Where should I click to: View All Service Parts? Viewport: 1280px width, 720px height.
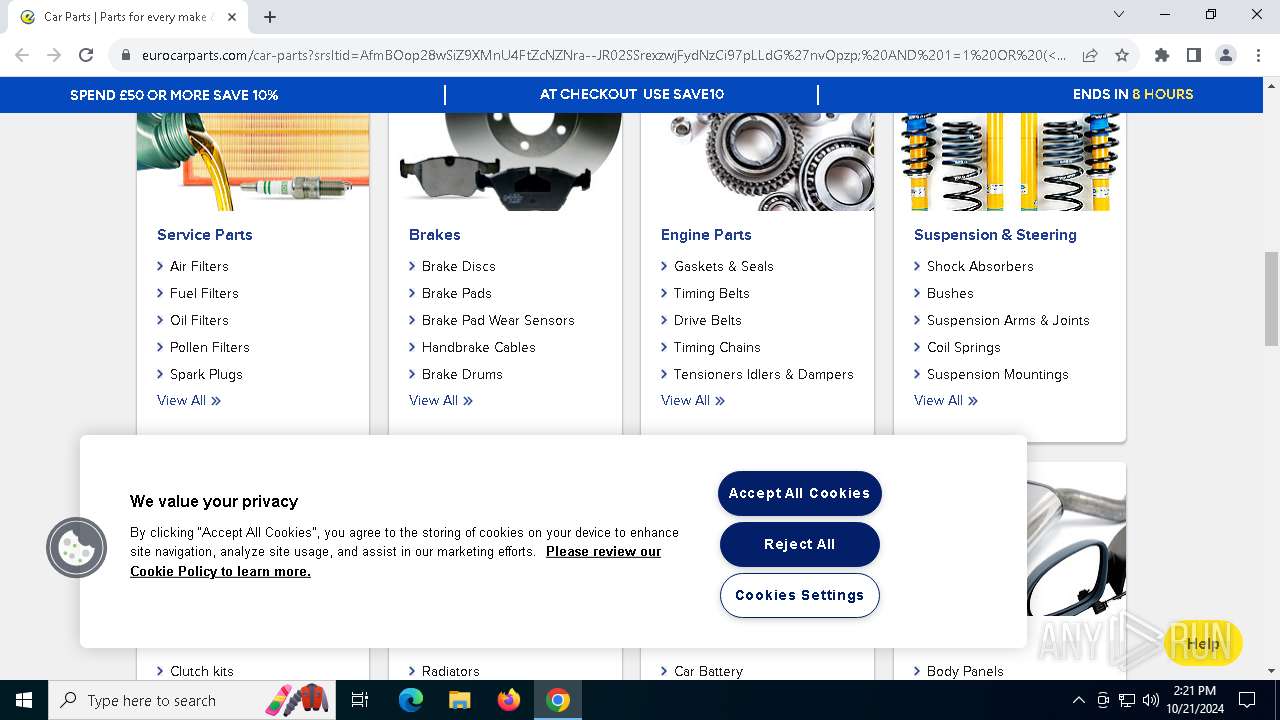(189, 400)
